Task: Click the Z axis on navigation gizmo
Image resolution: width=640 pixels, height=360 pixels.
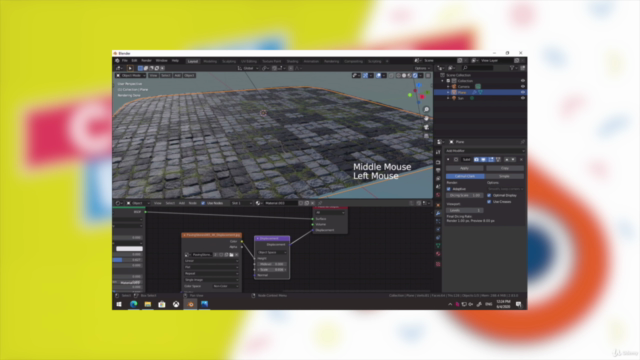Action: coord(418,85)
